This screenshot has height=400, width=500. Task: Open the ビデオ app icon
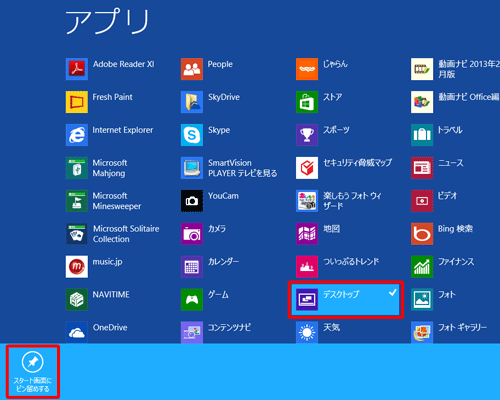coord(422,201)
